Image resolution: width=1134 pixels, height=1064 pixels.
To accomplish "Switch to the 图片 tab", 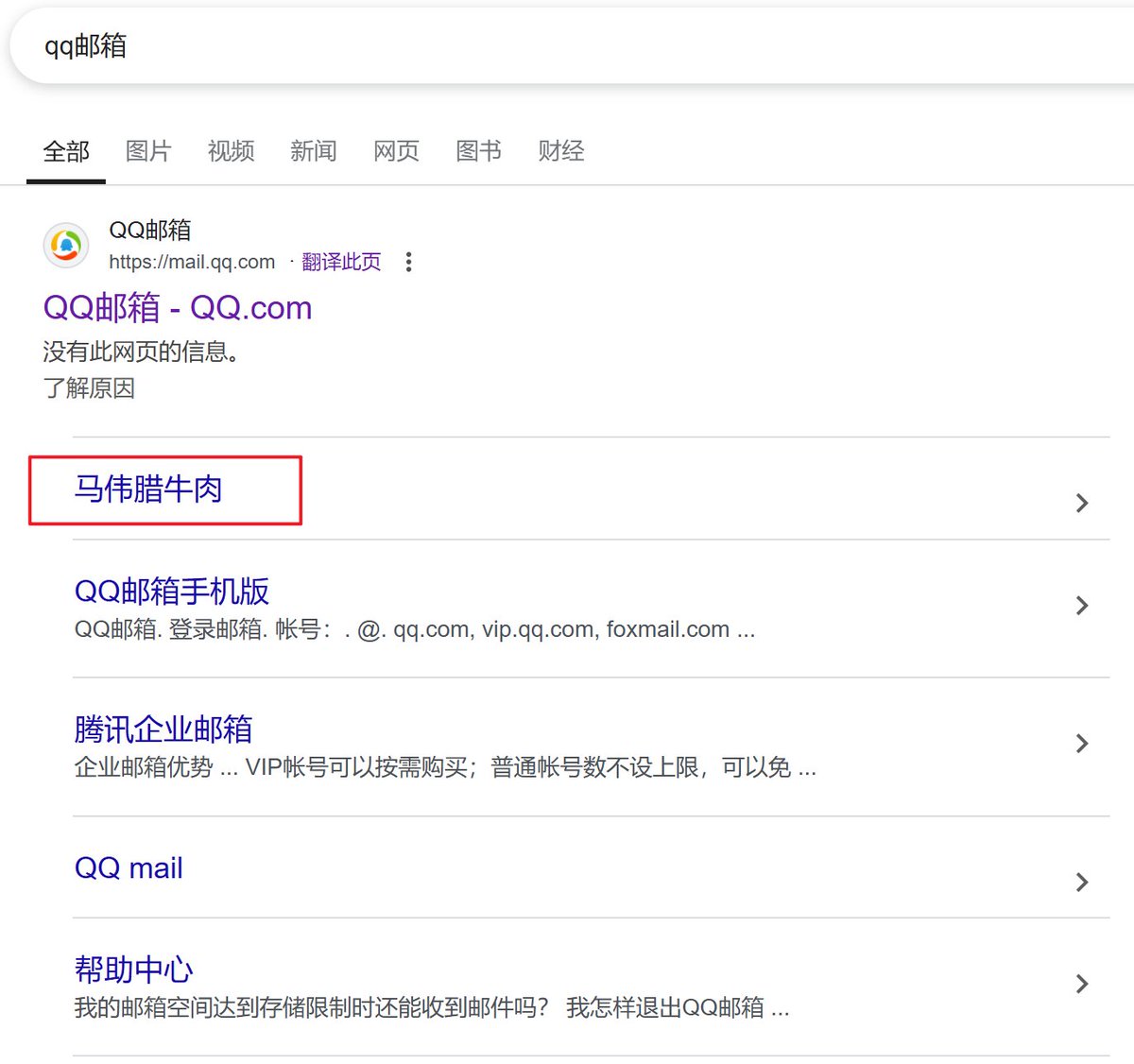I will [148, 151].
